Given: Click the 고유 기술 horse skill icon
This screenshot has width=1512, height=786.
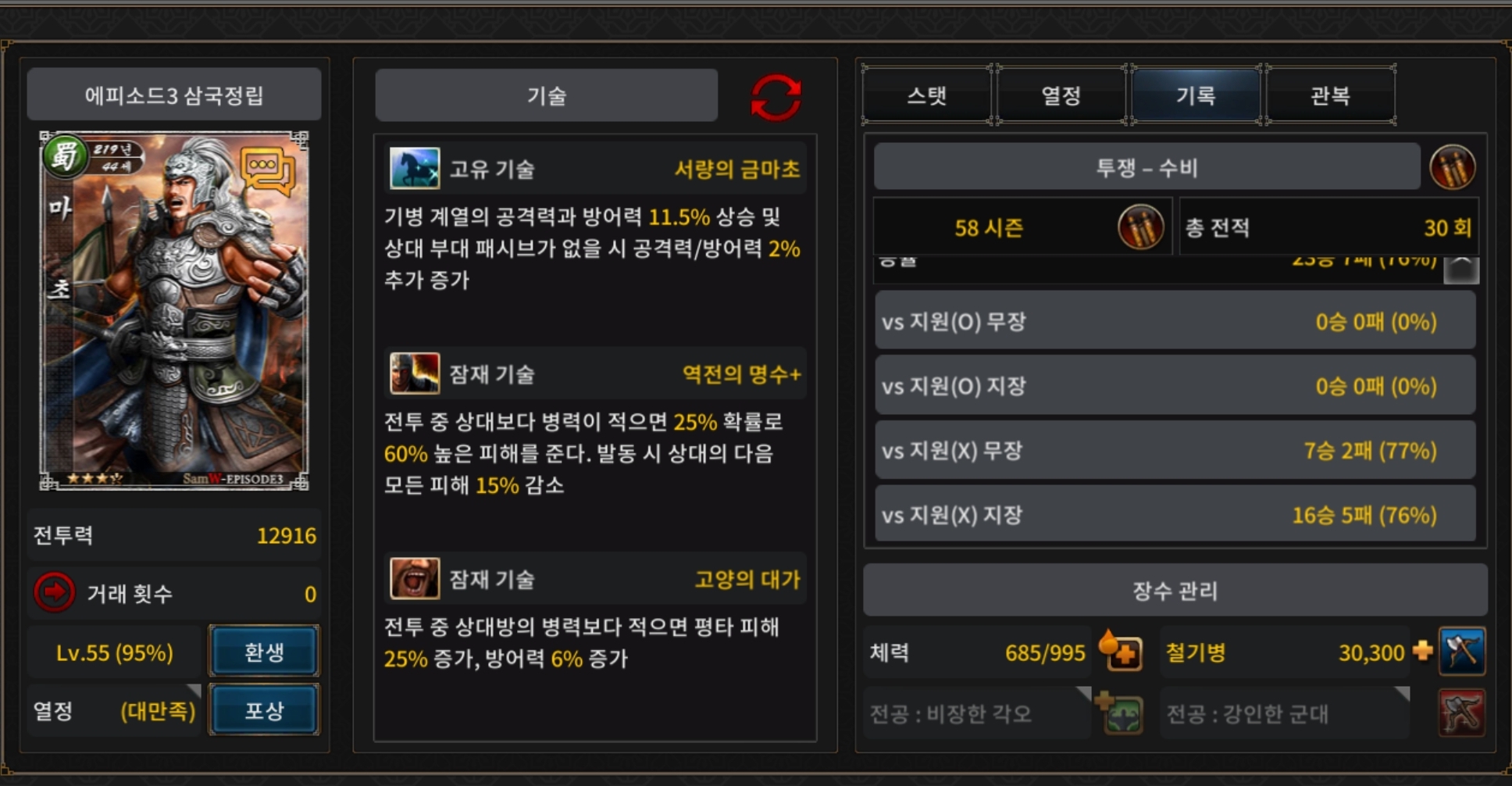Looking at the screenshot, I should [x=414, y=168].
